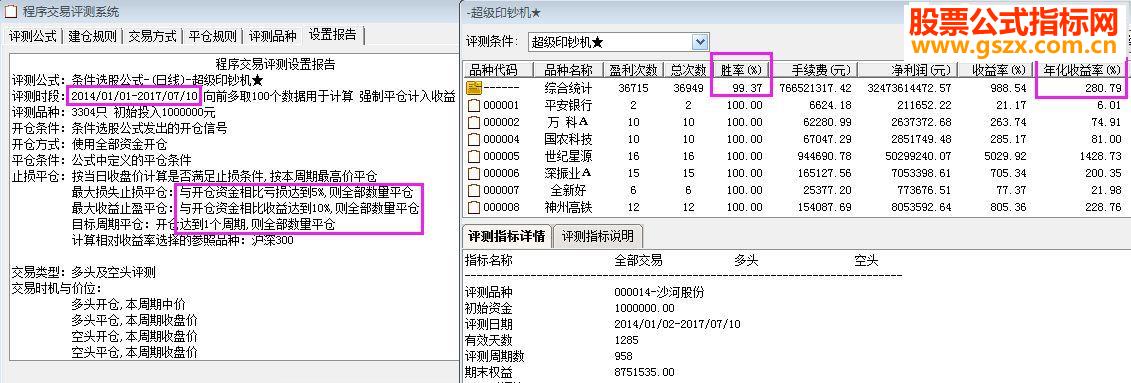This screenshot has width=1131, height=383.
Task: Click the 99.37 win rate value
Action: point(747,89)
